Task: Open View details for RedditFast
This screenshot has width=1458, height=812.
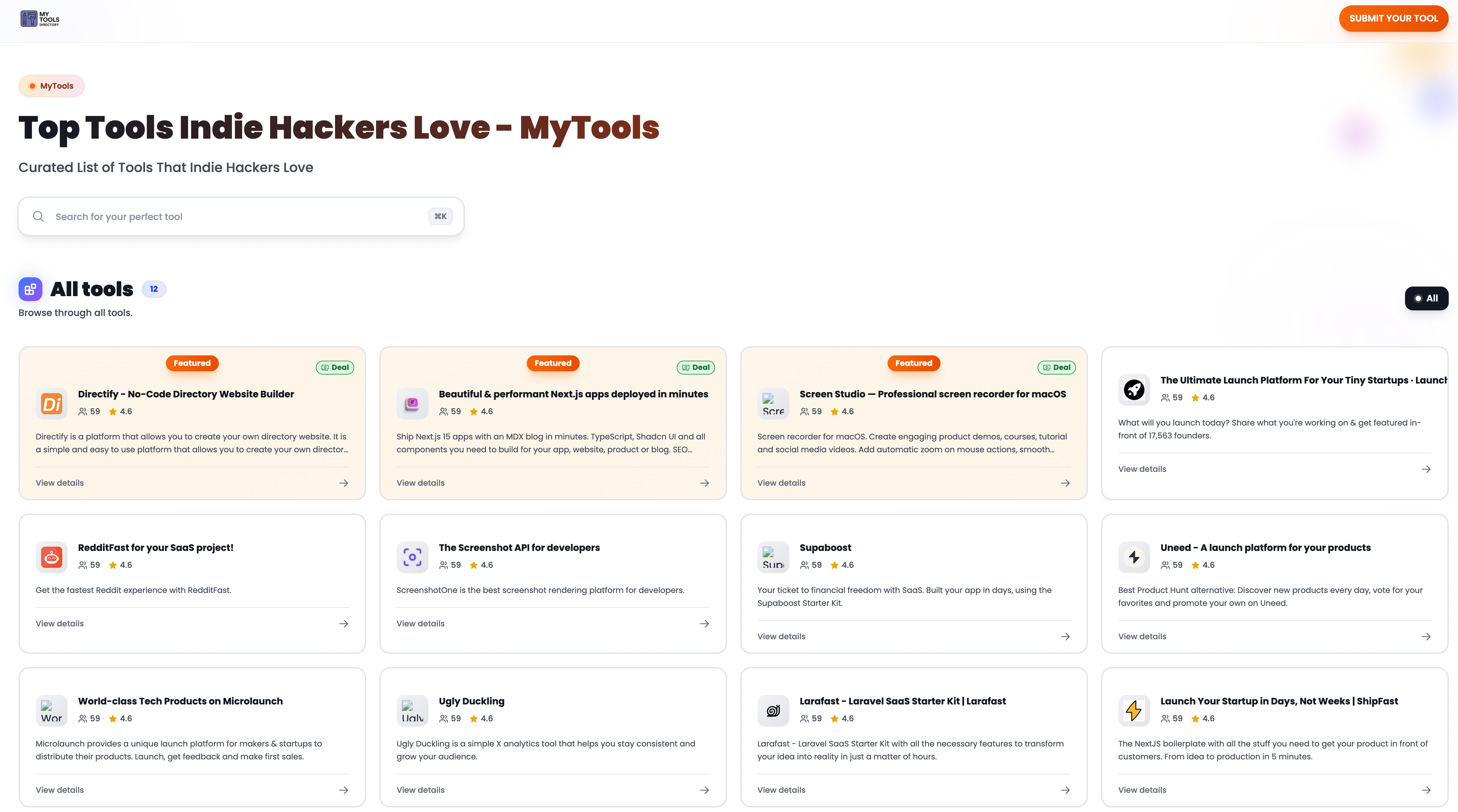Action: coord(60,623)
